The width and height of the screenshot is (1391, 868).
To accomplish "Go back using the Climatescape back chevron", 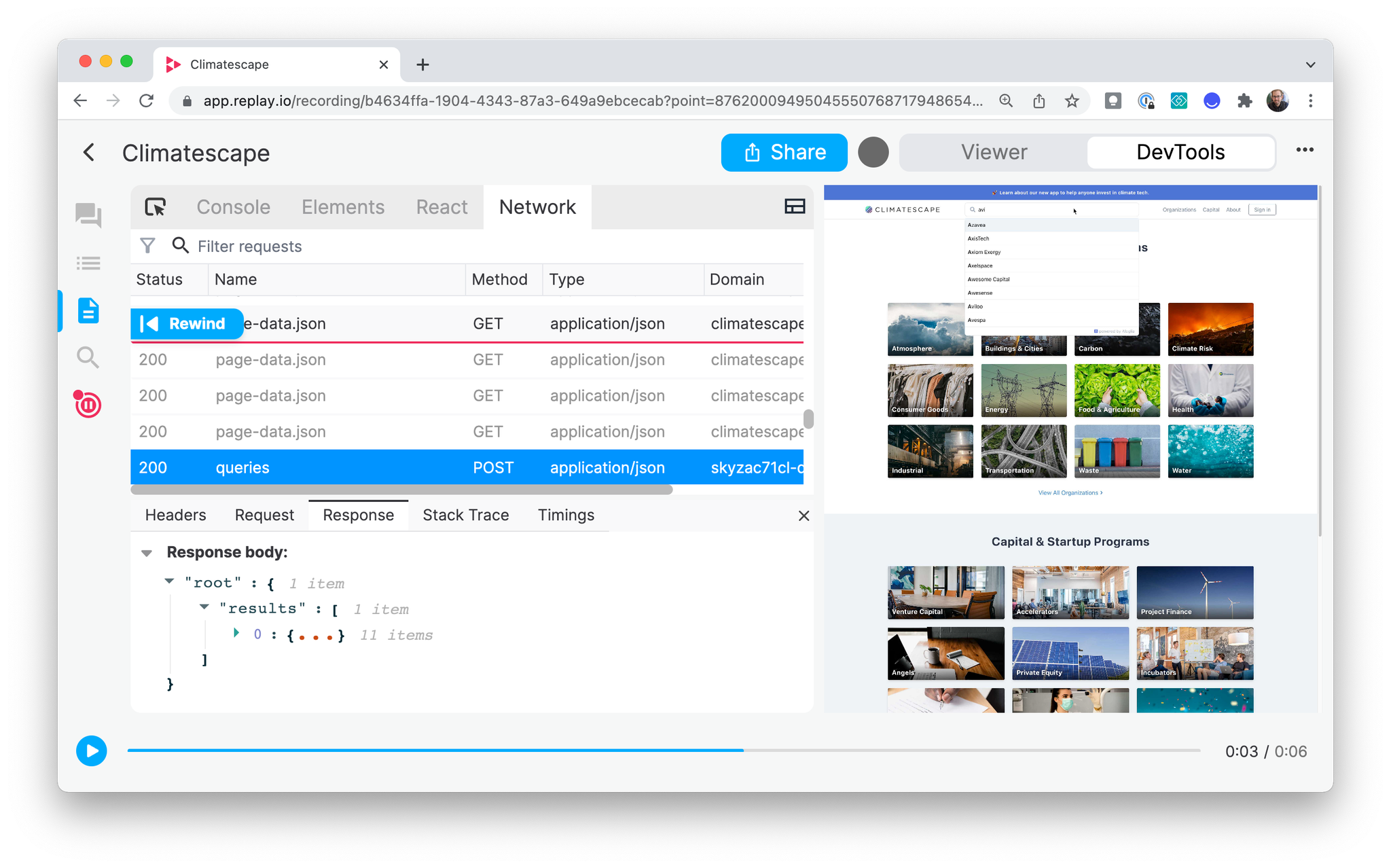I will coord(89,152).
